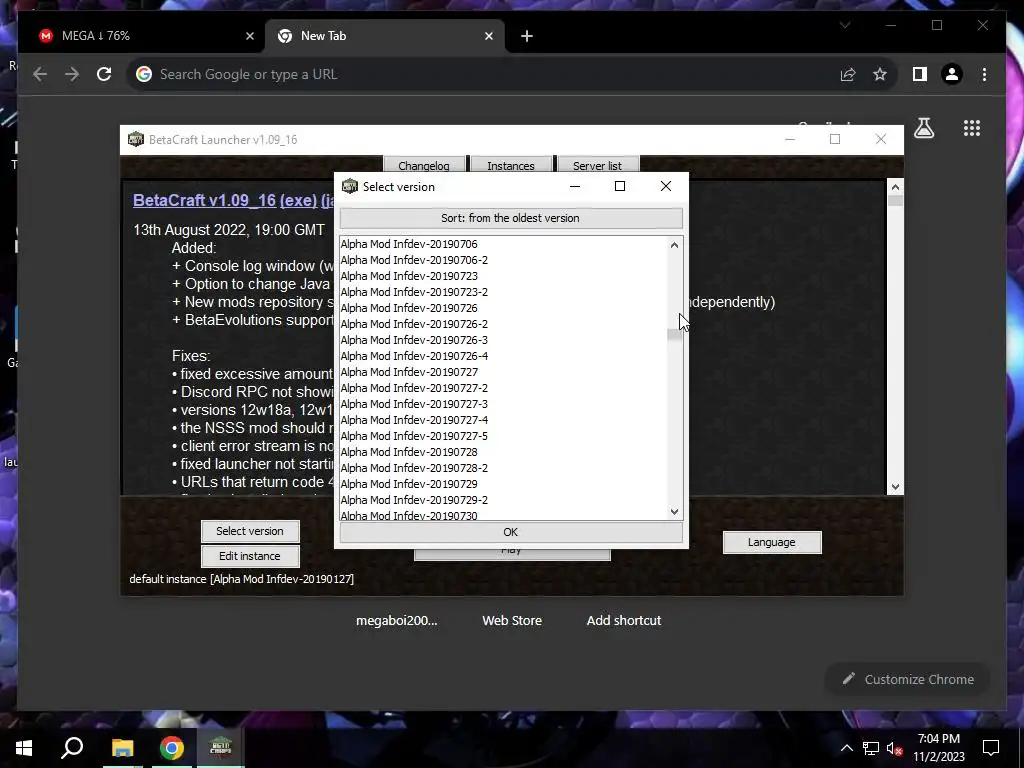Select Alpha Mod Infdev-20190729
The height and width of the screenshot is (768, 1024).
point(503,484)
